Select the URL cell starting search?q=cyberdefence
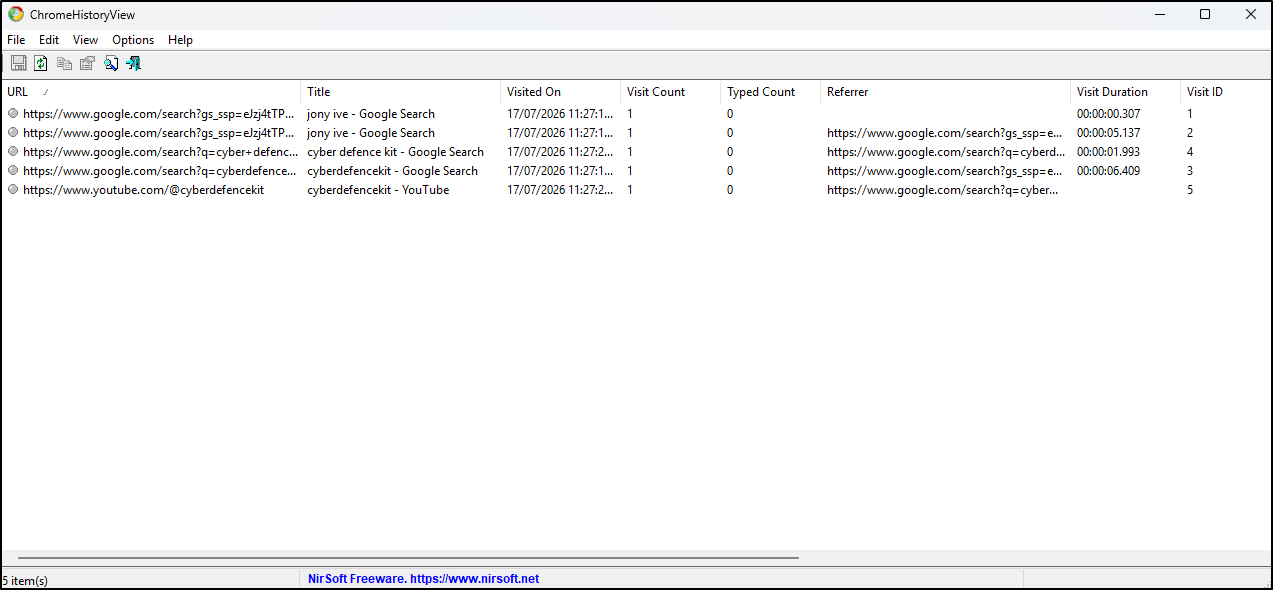 pyautogui.click(x=160, y=171)
